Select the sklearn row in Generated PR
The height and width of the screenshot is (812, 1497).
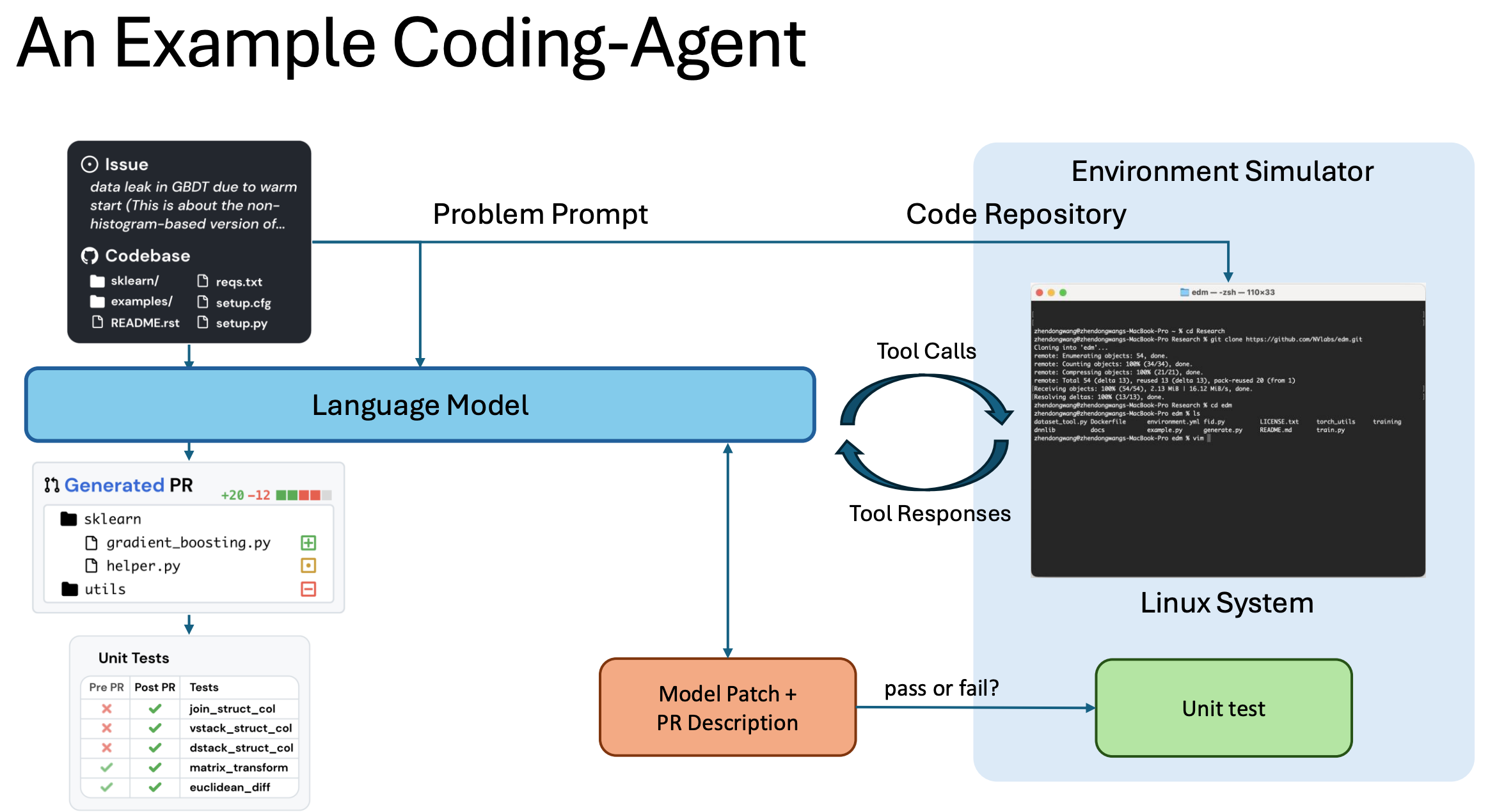[x=189, y=519]
